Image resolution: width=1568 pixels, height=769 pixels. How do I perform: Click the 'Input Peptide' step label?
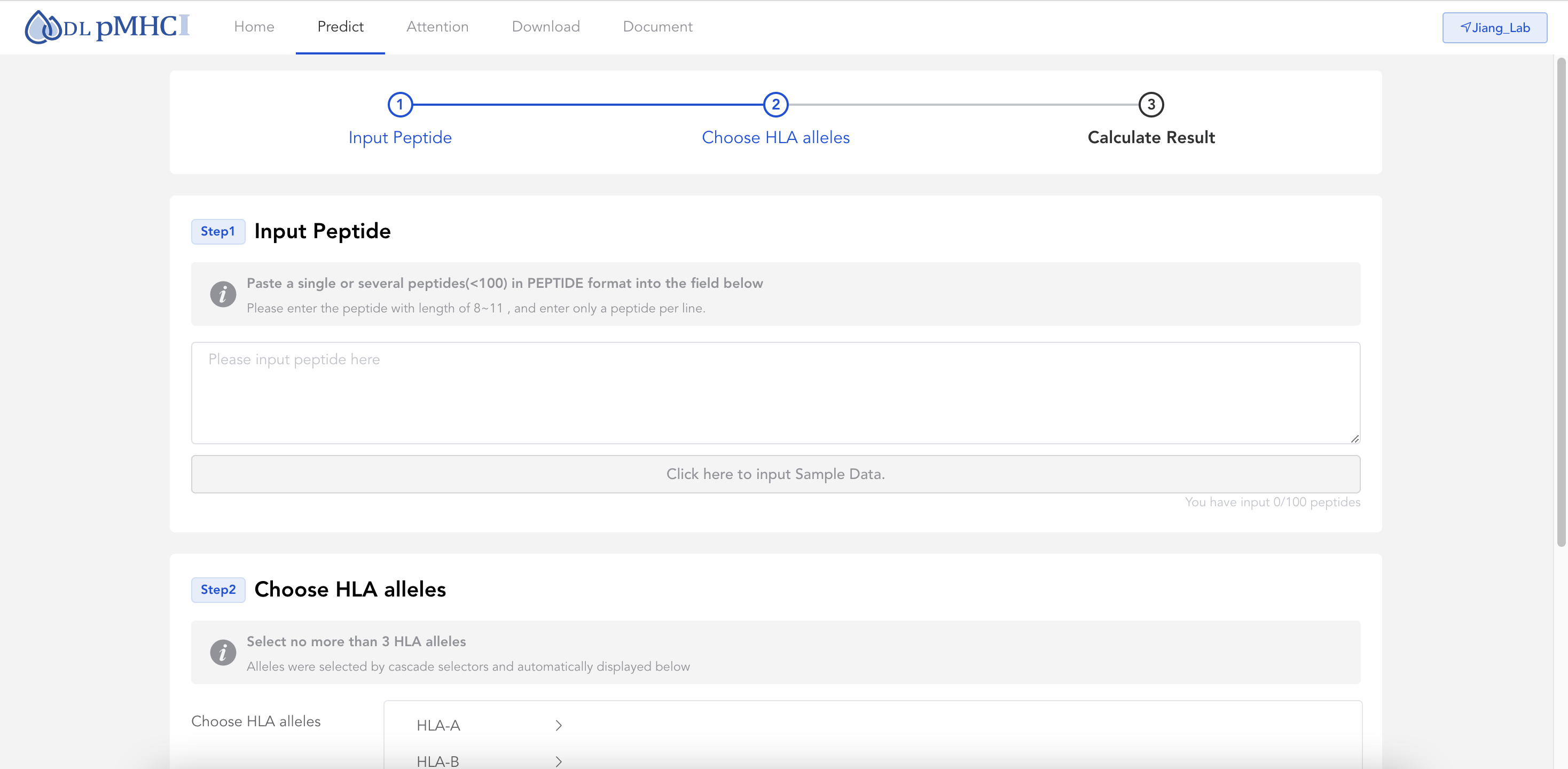click(x=400, y=138)
